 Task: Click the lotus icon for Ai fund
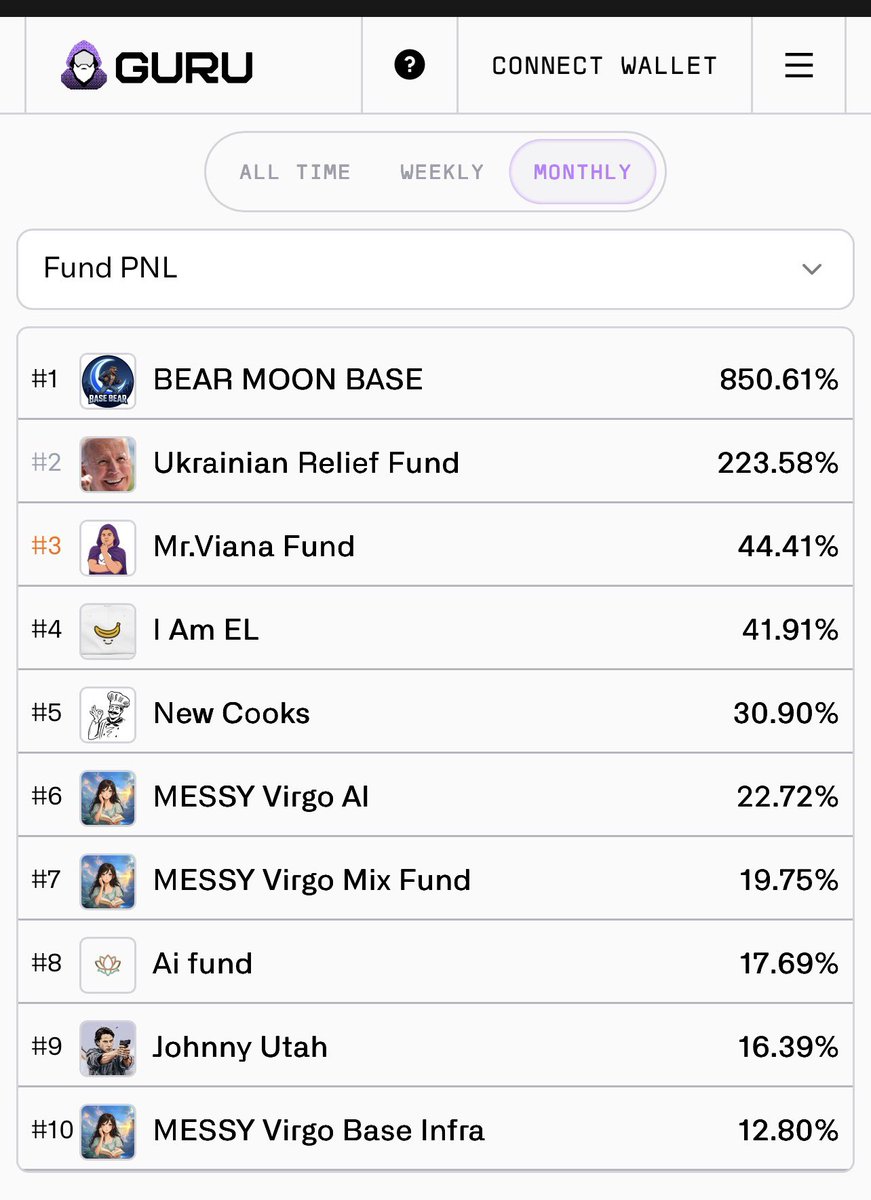(x=108, y=964)
